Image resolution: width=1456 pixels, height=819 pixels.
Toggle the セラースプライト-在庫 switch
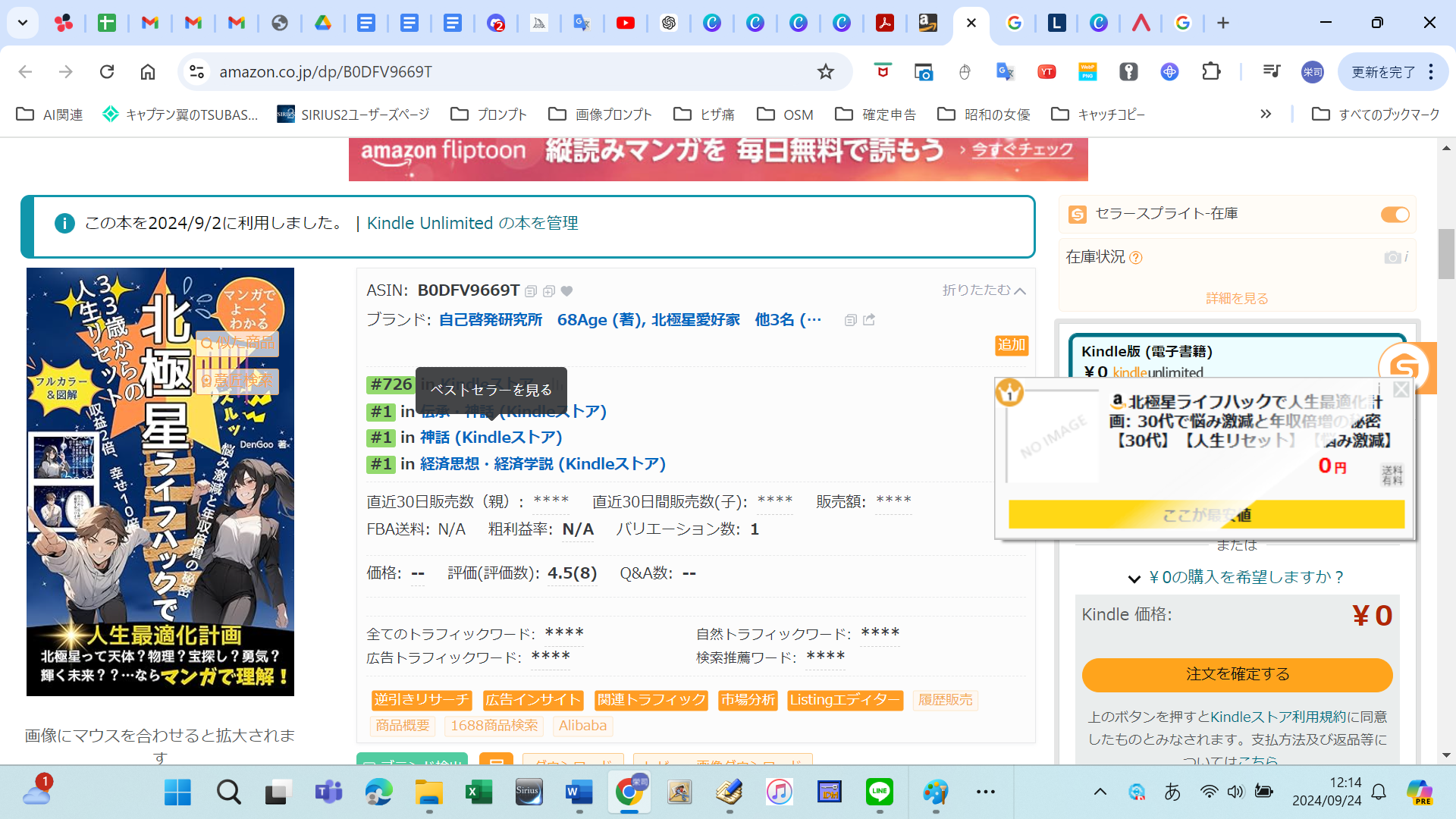pos(1395,215)
